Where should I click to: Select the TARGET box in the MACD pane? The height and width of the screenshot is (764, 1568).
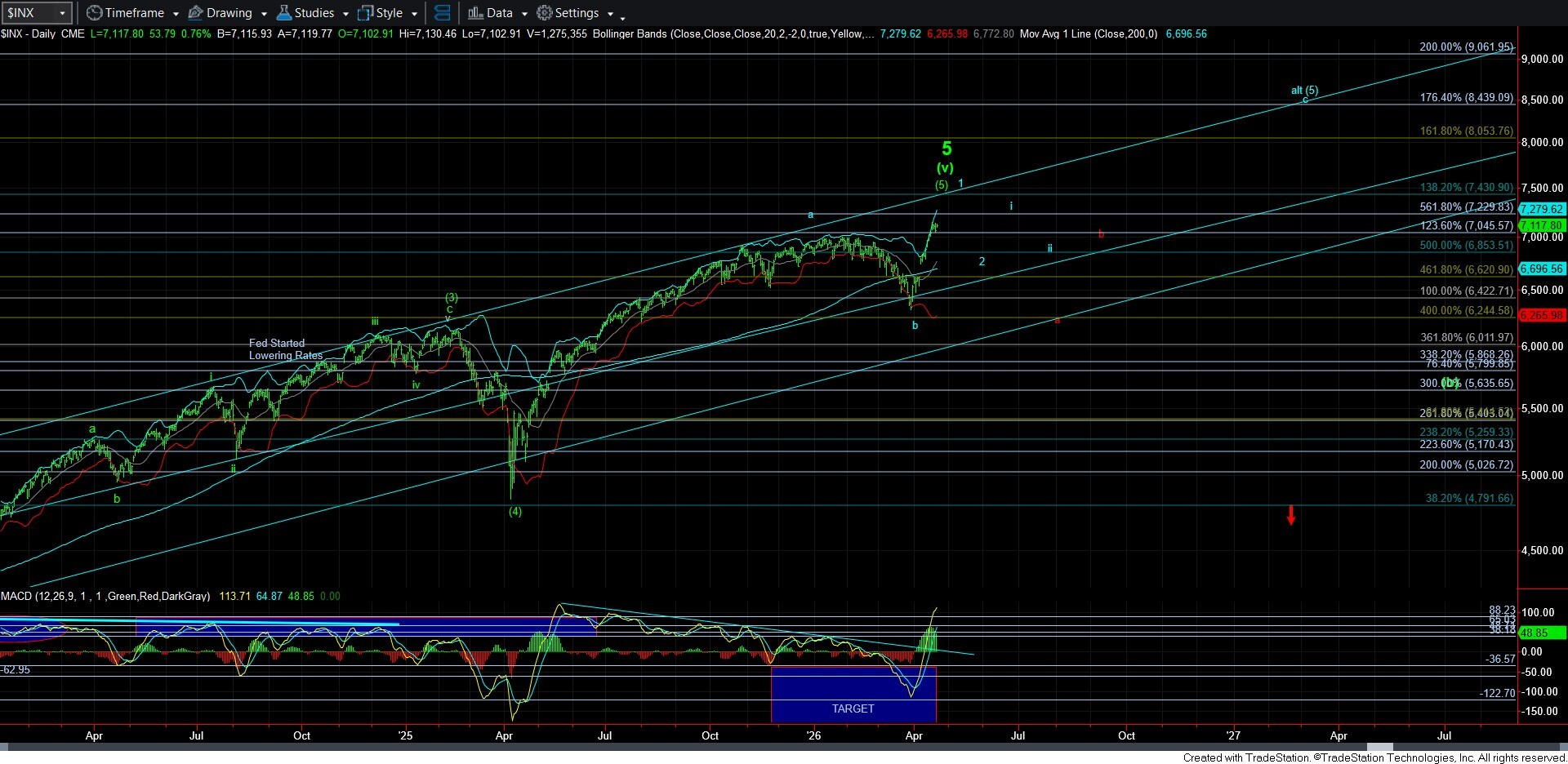click(x=853, y=708)
